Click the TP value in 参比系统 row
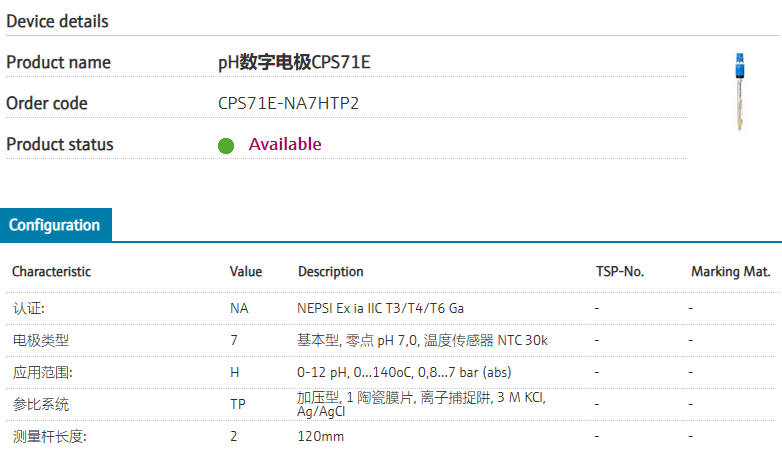This screenshot has height=459, width=782. [238, 404]
